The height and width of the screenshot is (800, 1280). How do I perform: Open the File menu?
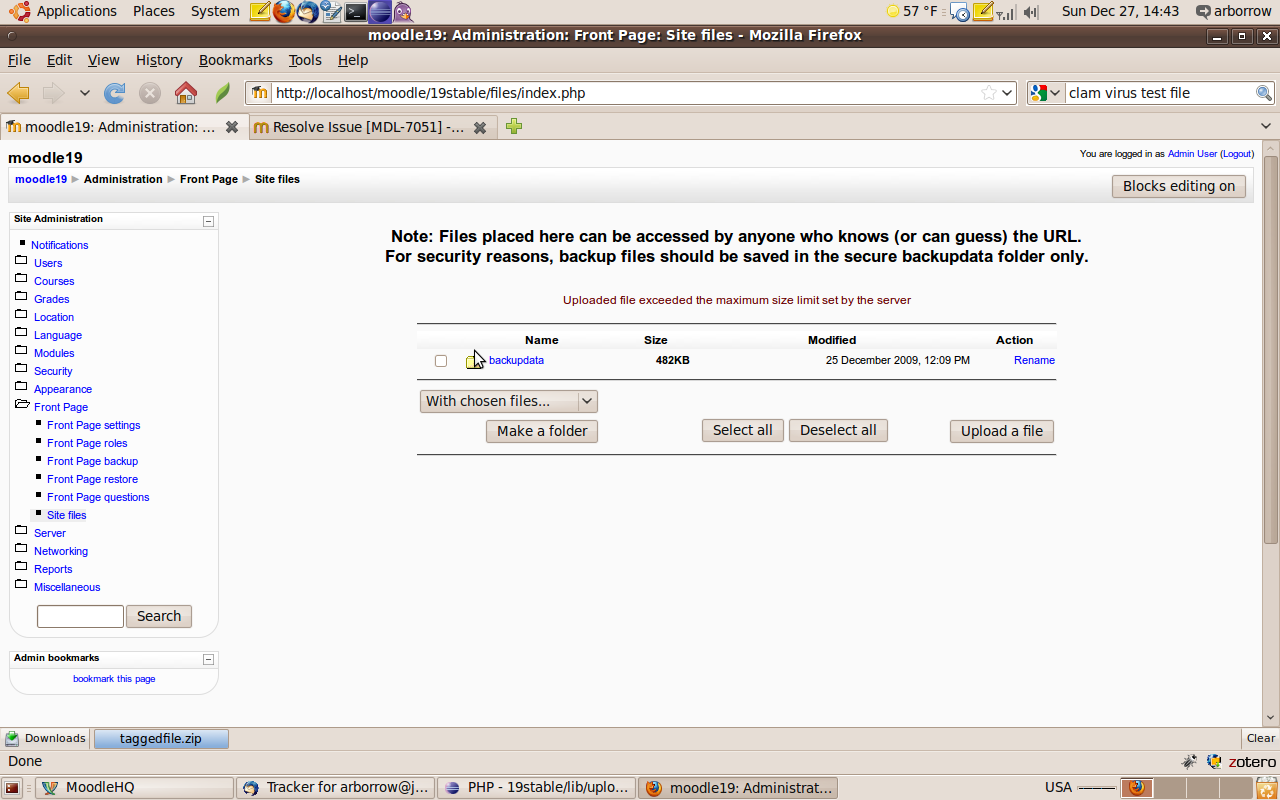pos(19,60)
